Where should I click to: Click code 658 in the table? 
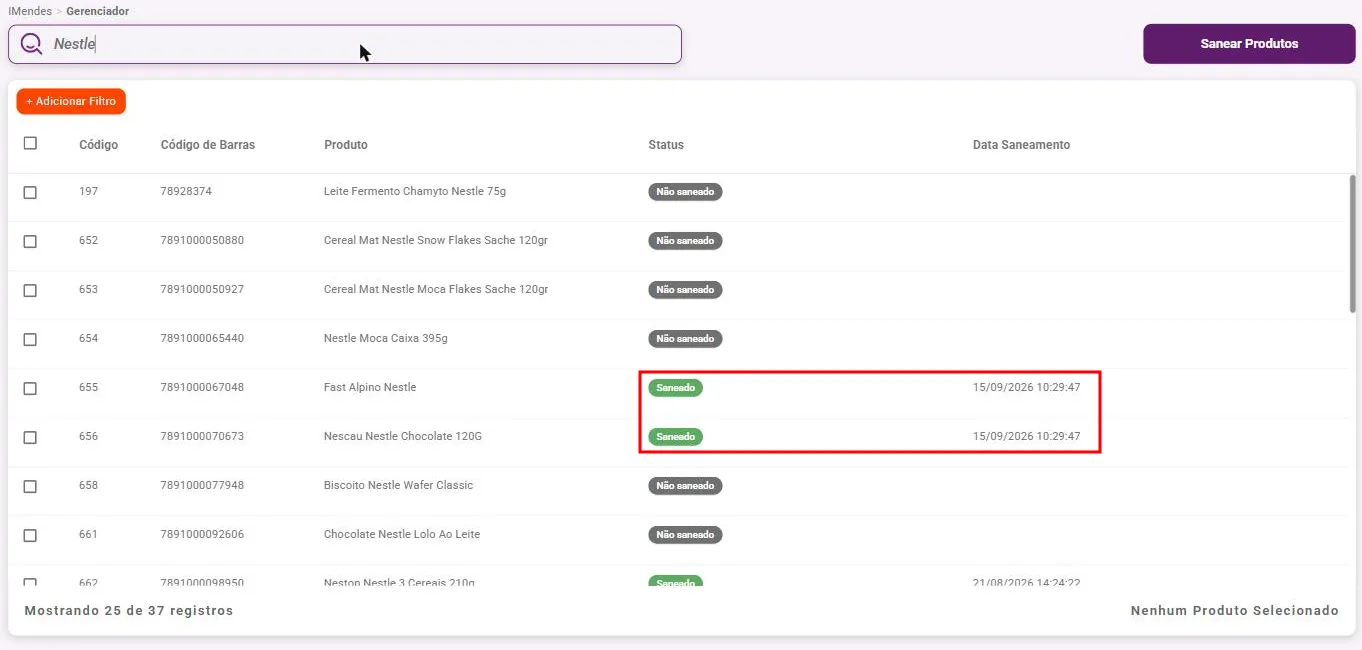pyautogui.click(x=88, y=485)
